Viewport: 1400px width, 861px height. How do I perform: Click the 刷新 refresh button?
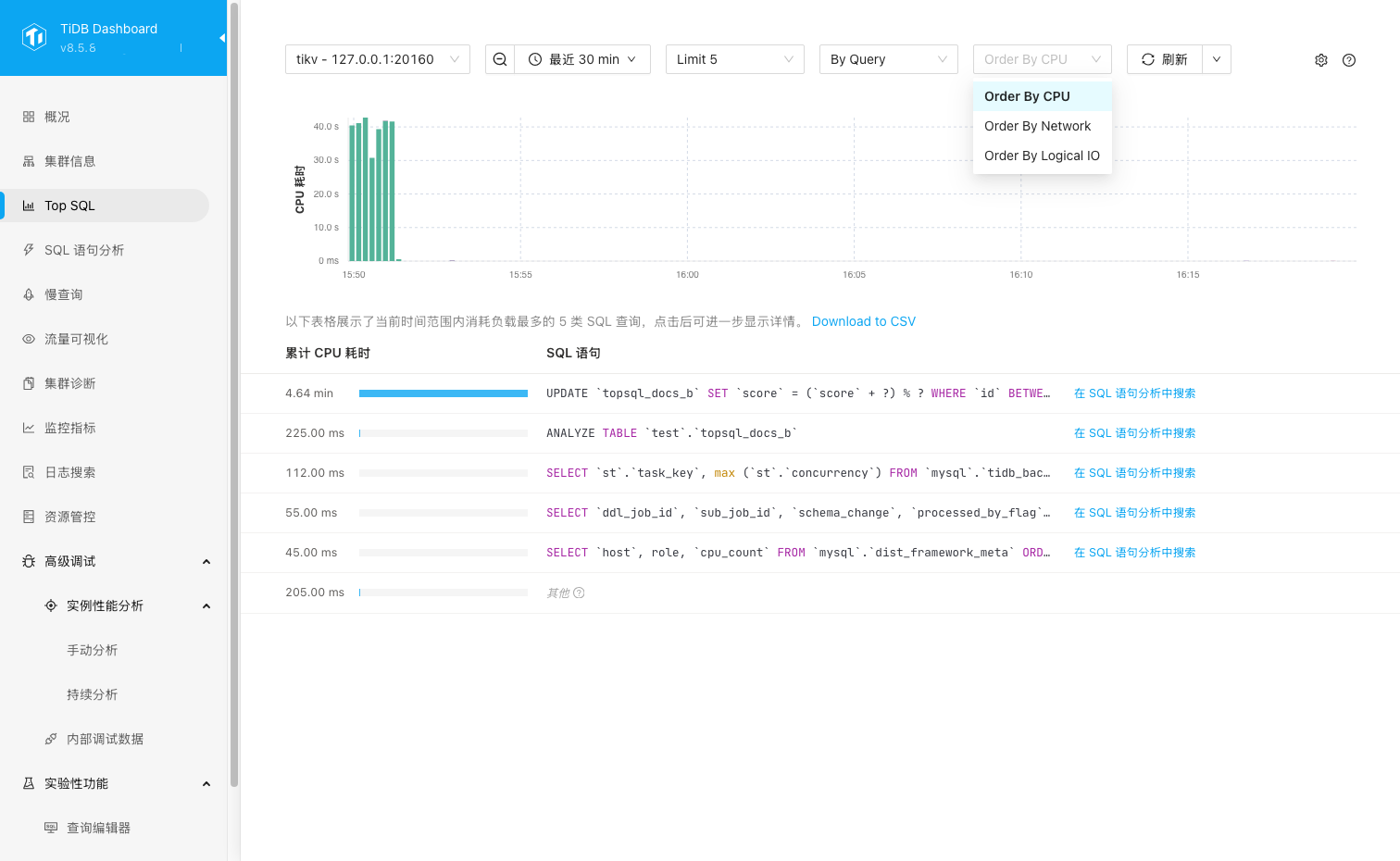(1165, 59)
